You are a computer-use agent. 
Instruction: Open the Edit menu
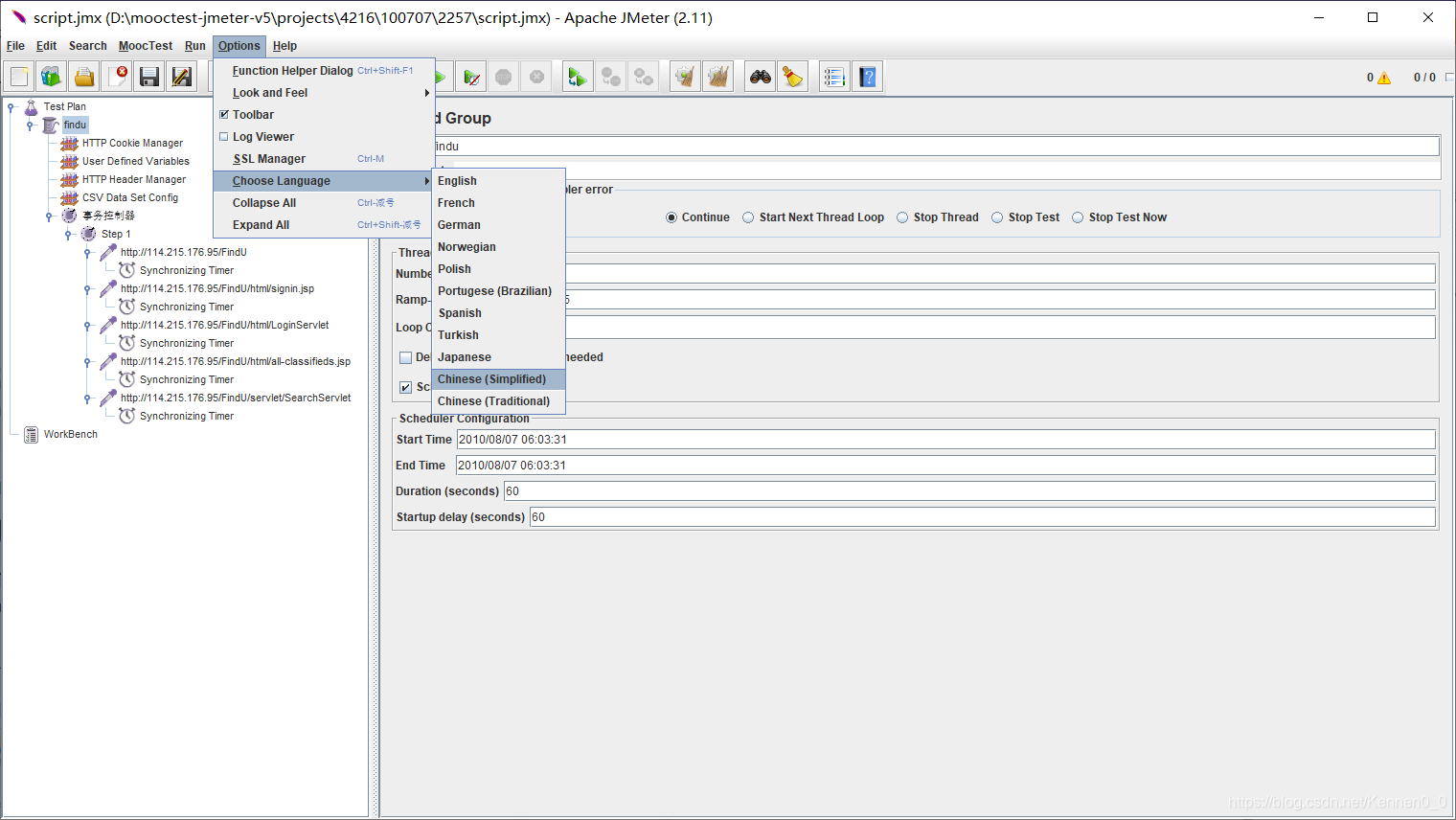(46, 46)
